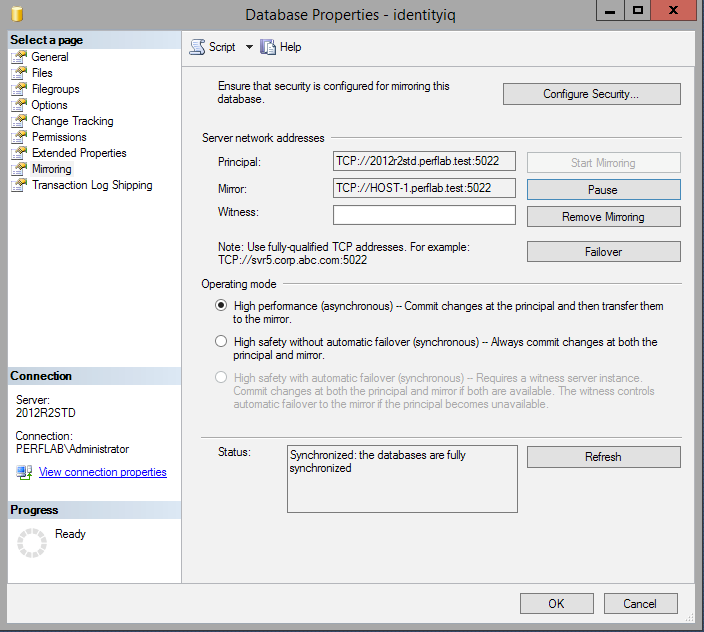Click the Mirror address field
704x632 pixels.
[x=424, y=188]
